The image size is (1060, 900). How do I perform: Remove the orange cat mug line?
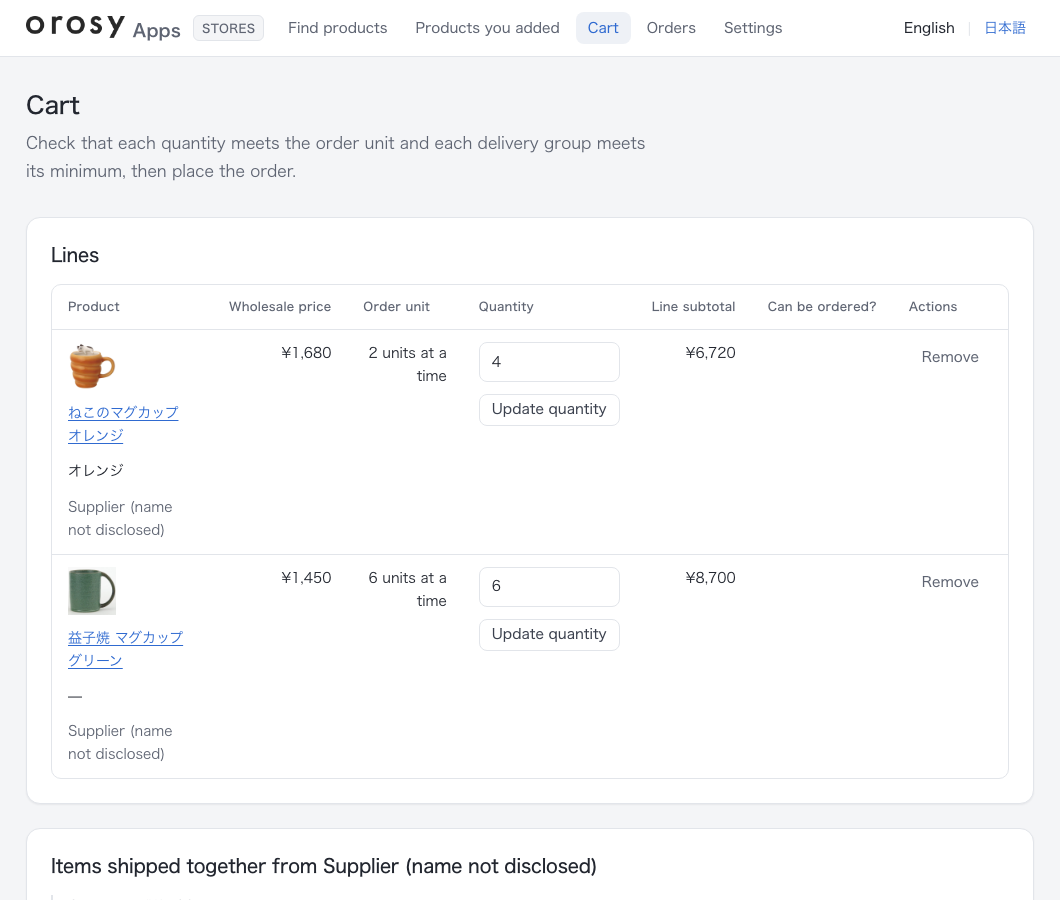click(950, 357)
